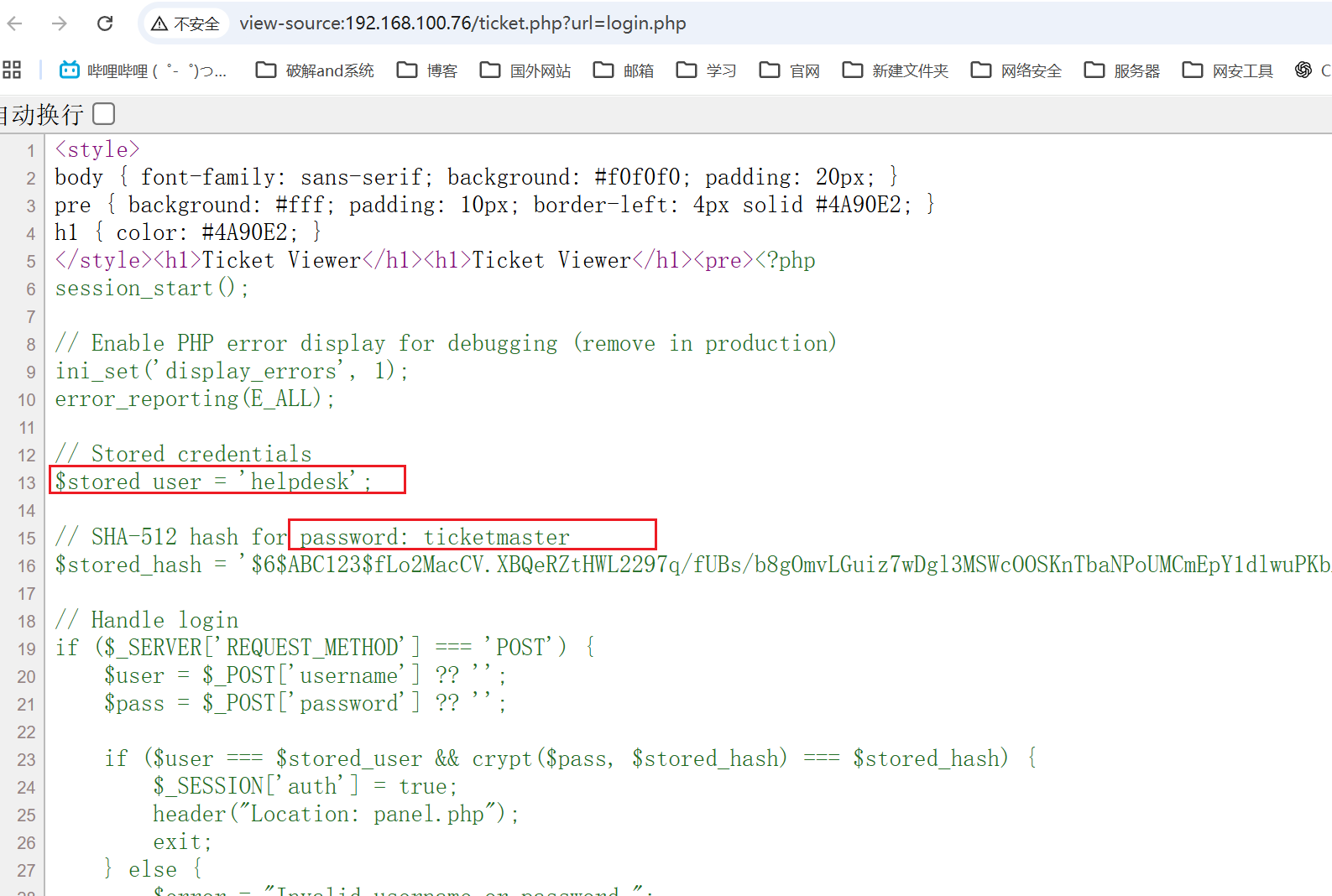The image size is (1332, 896).
Task: Open the 新建文件夹 bookmark folder
Action: (x=896, y=70)
